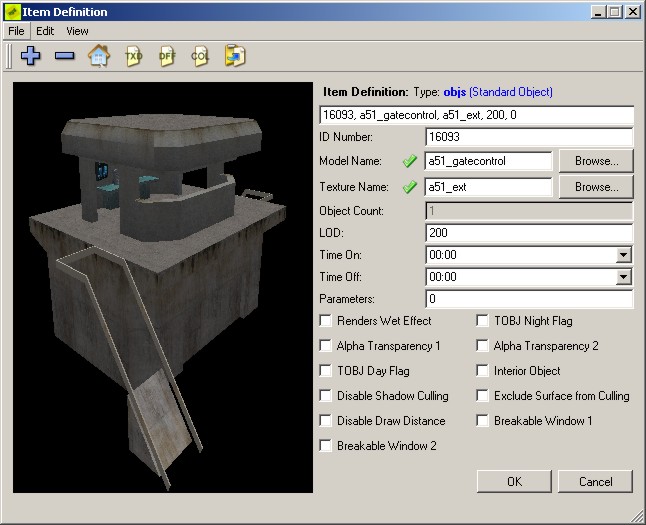Click the blue plus add icon
This screenshot has height=525, width=646.
[x=31, y=56]
